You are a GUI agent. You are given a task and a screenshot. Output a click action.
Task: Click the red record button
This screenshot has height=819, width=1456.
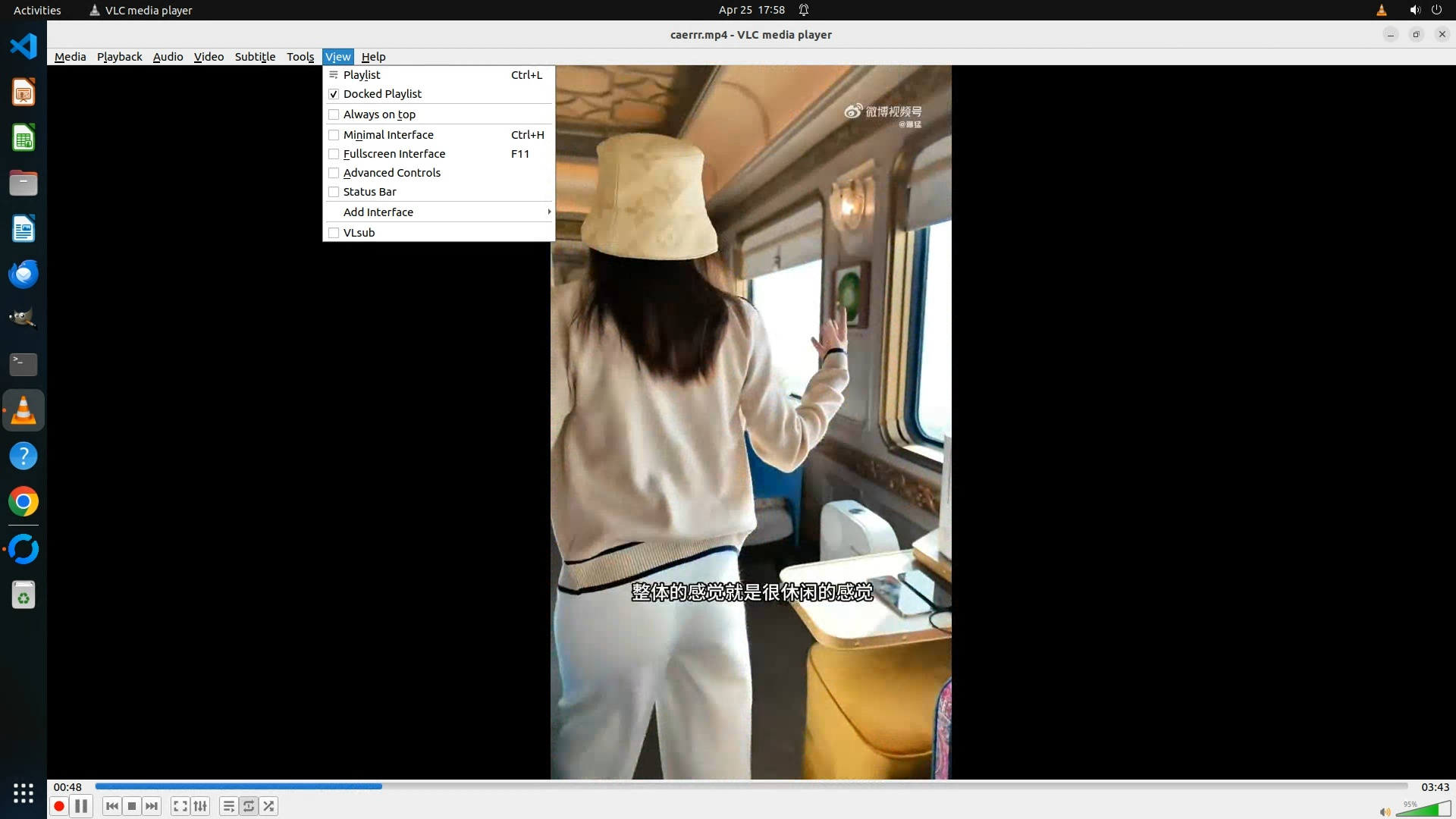click(59, 806)
